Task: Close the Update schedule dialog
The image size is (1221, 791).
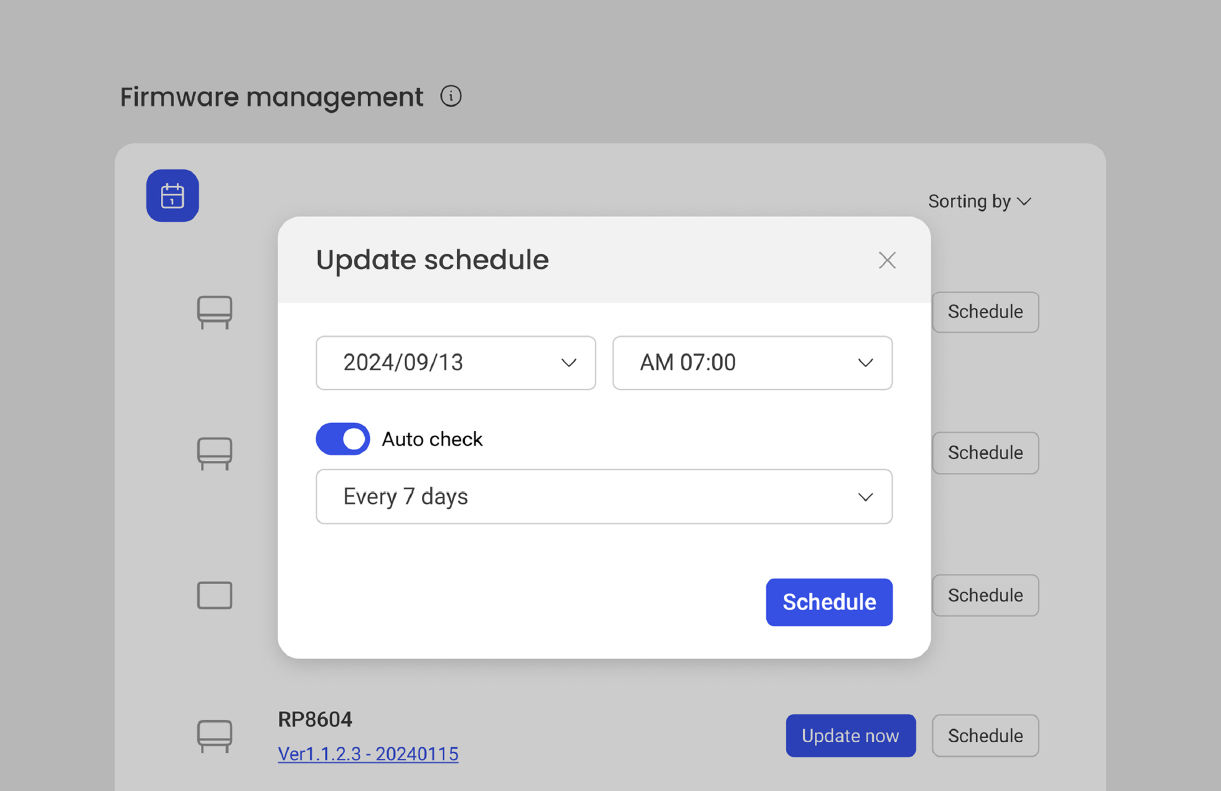Action: tap(887, 260)
